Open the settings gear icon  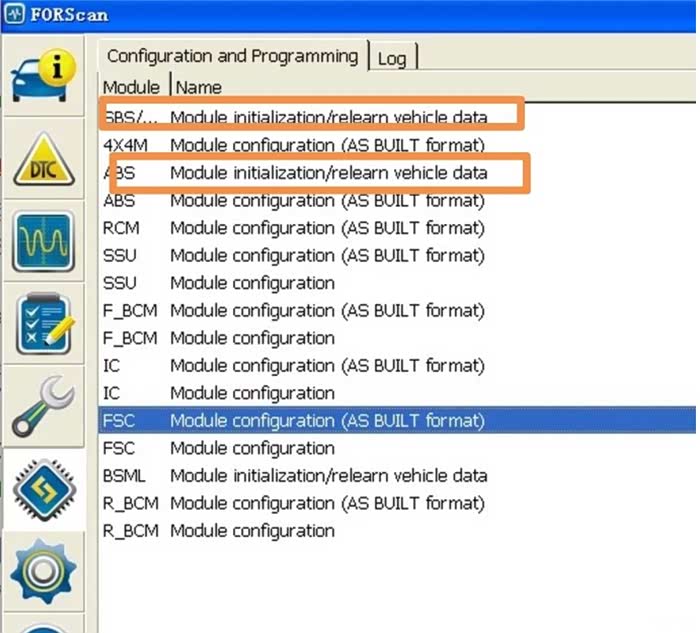(x=44, y=571)
